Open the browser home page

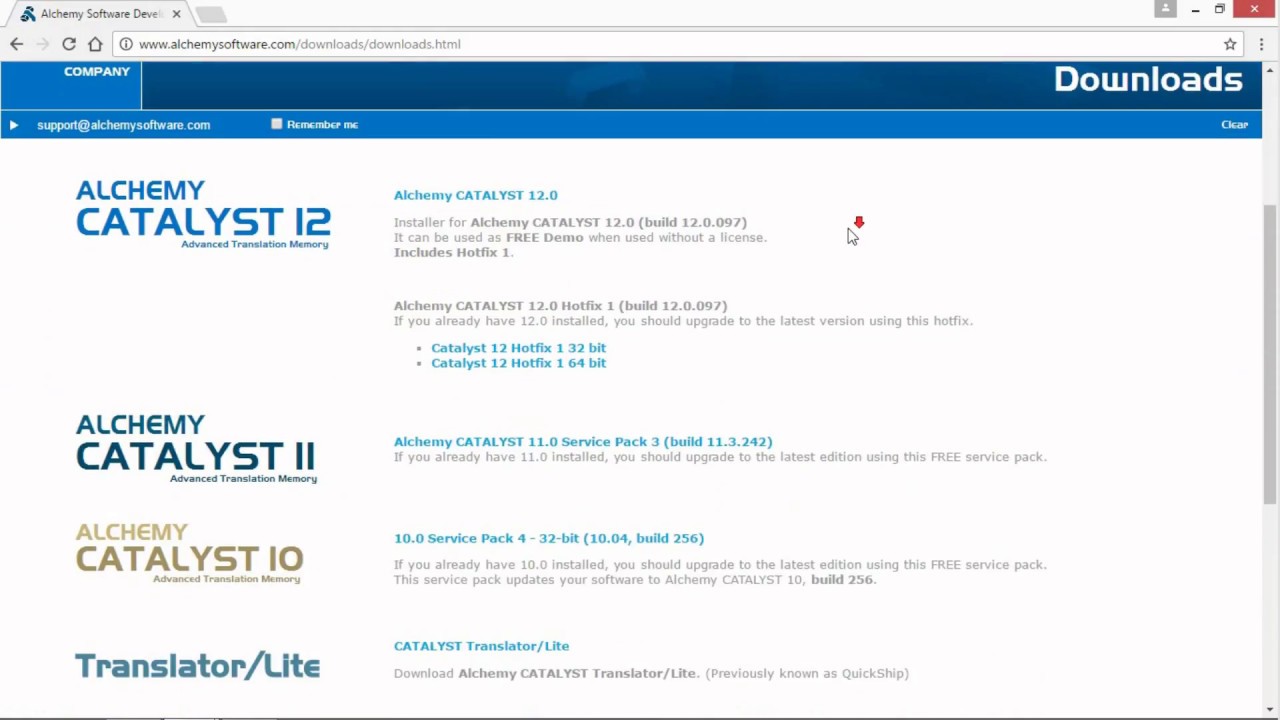click(x=95, y=44)
